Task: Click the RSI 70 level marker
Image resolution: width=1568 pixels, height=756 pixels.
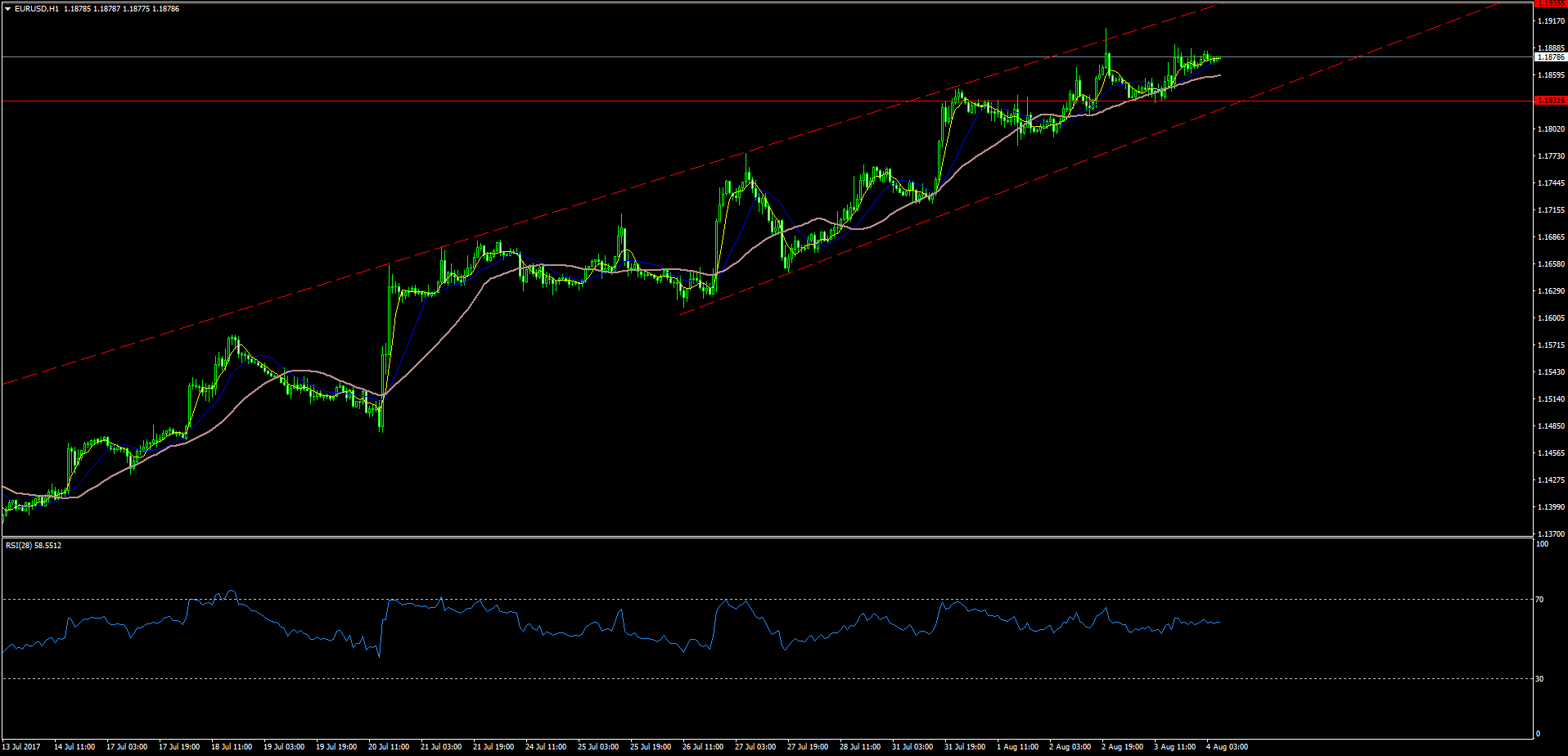Action: pos(1539,600)
